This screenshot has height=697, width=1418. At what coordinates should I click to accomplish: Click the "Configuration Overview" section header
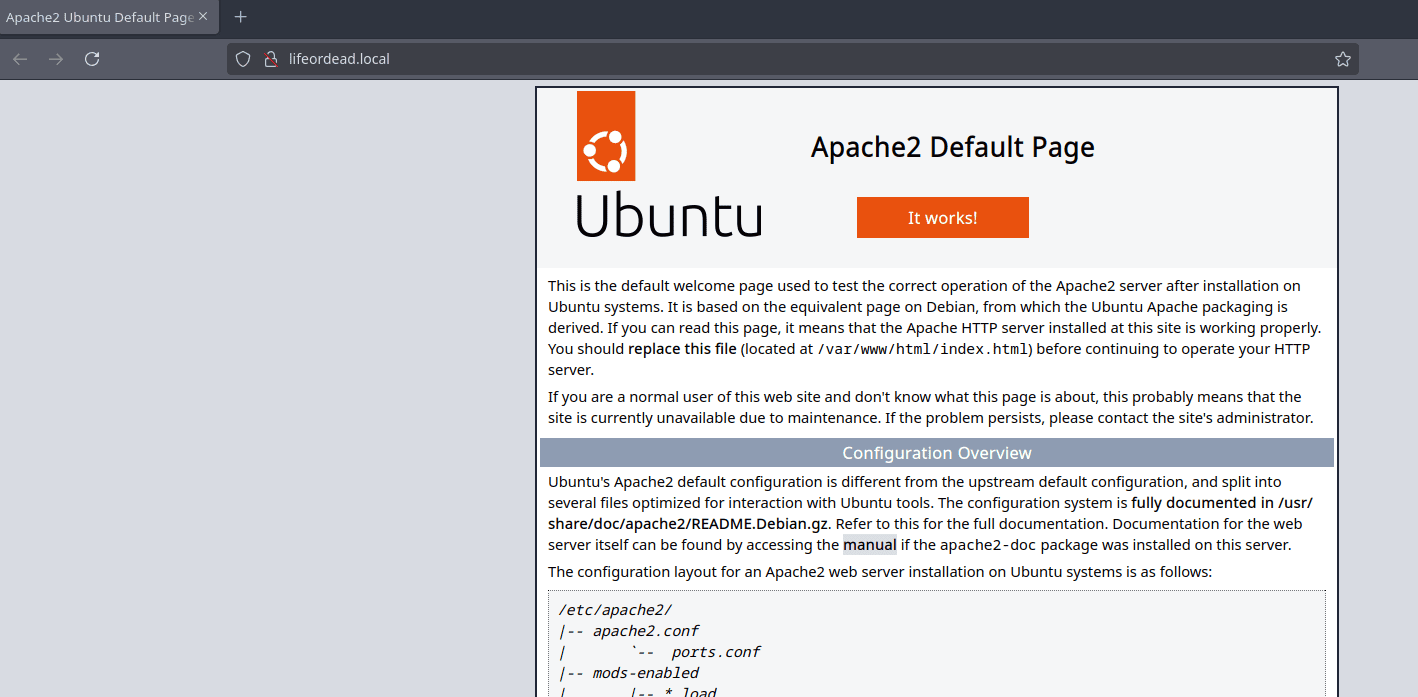[936, 453]
